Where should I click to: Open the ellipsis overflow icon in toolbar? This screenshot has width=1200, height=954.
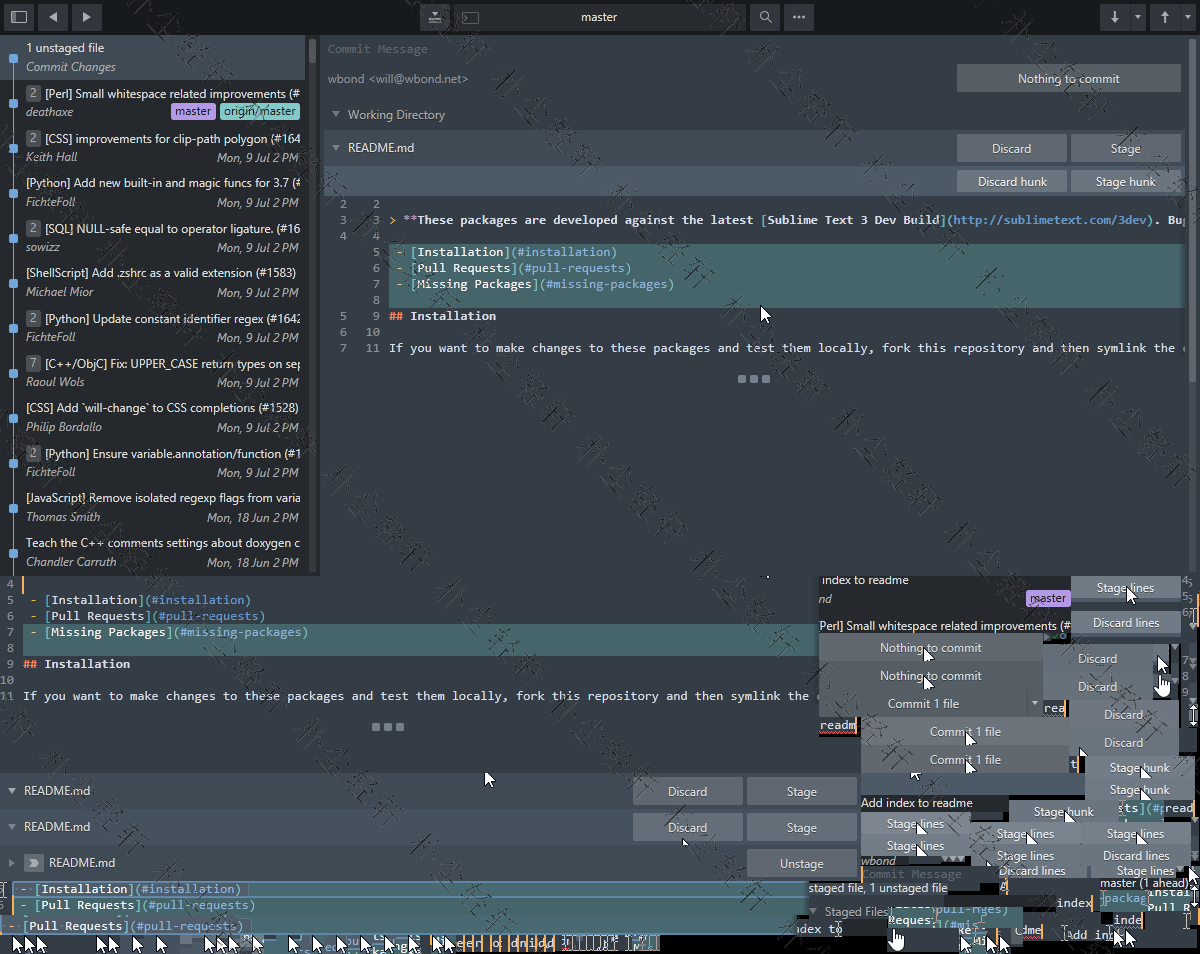(x=798, y=17)
